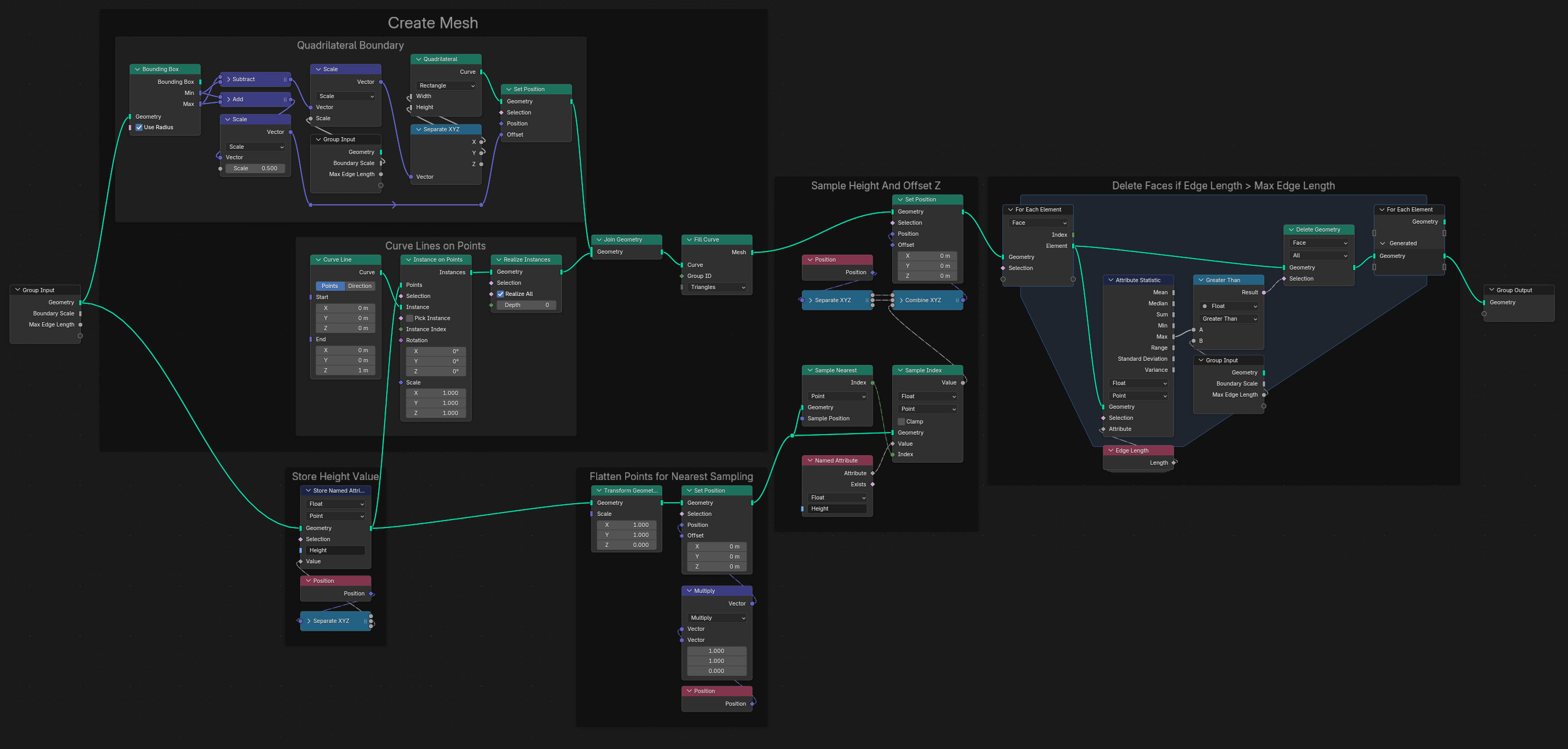Click the Delete Geometry Selection input socket
Image resolution: width=1568 pixels, height=749 pixels.
click(x=1284, y=279)
